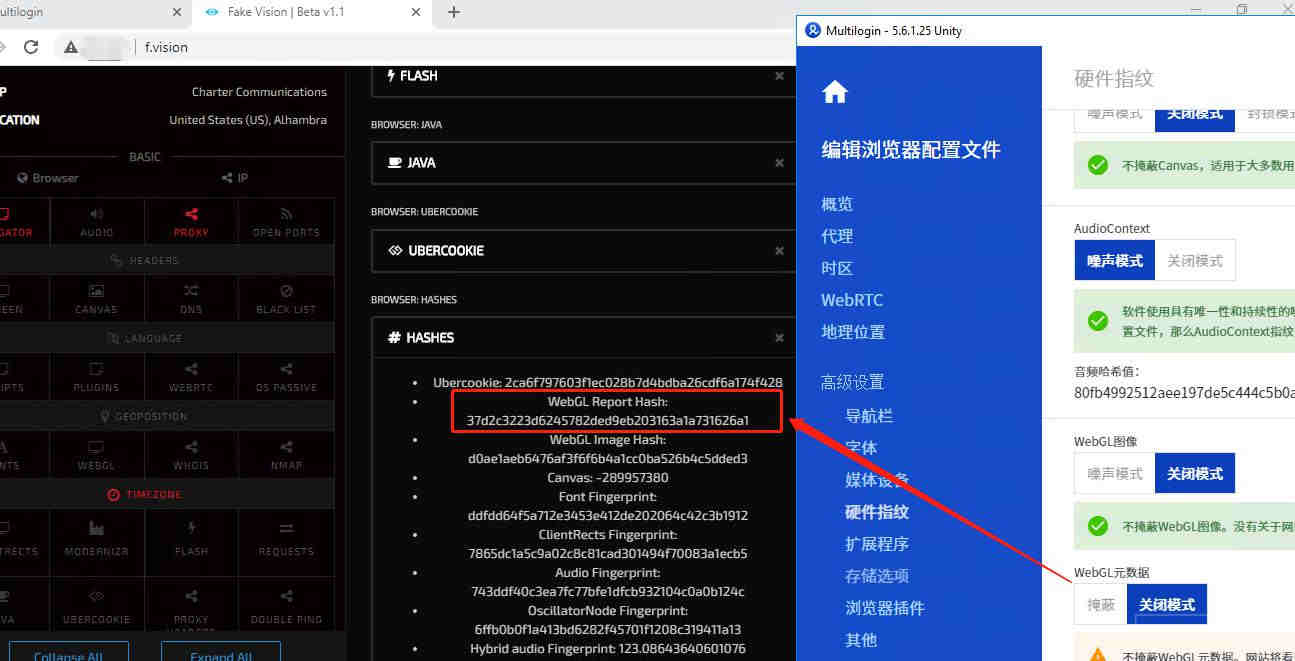Set AudioContext to 关闭模式
1295x661 pixels.
(x=1195, y=260)
